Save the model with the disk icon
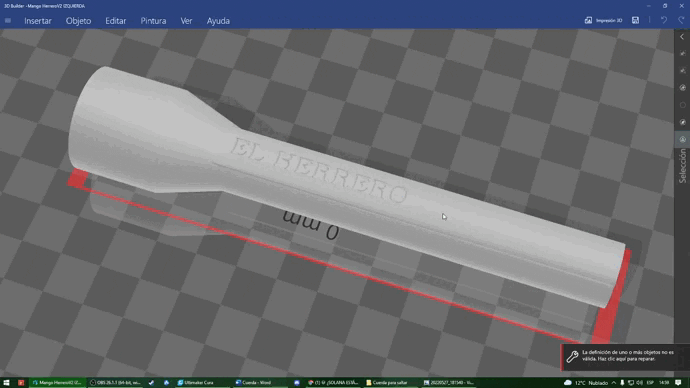Viewport: 690px width, 388px height. [x=635, y=20]
